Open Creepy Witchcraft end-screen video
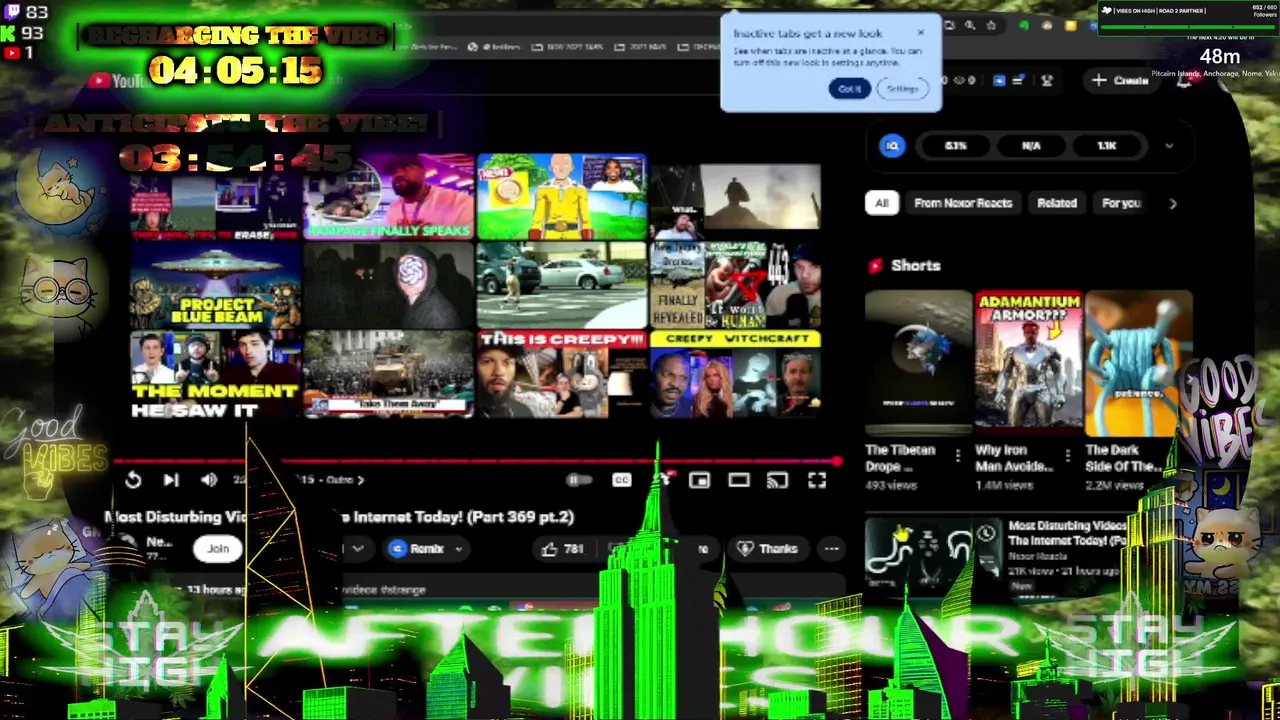Viewport: 1280px width, 720px height. pyautogui.click(x=735, y=374)
